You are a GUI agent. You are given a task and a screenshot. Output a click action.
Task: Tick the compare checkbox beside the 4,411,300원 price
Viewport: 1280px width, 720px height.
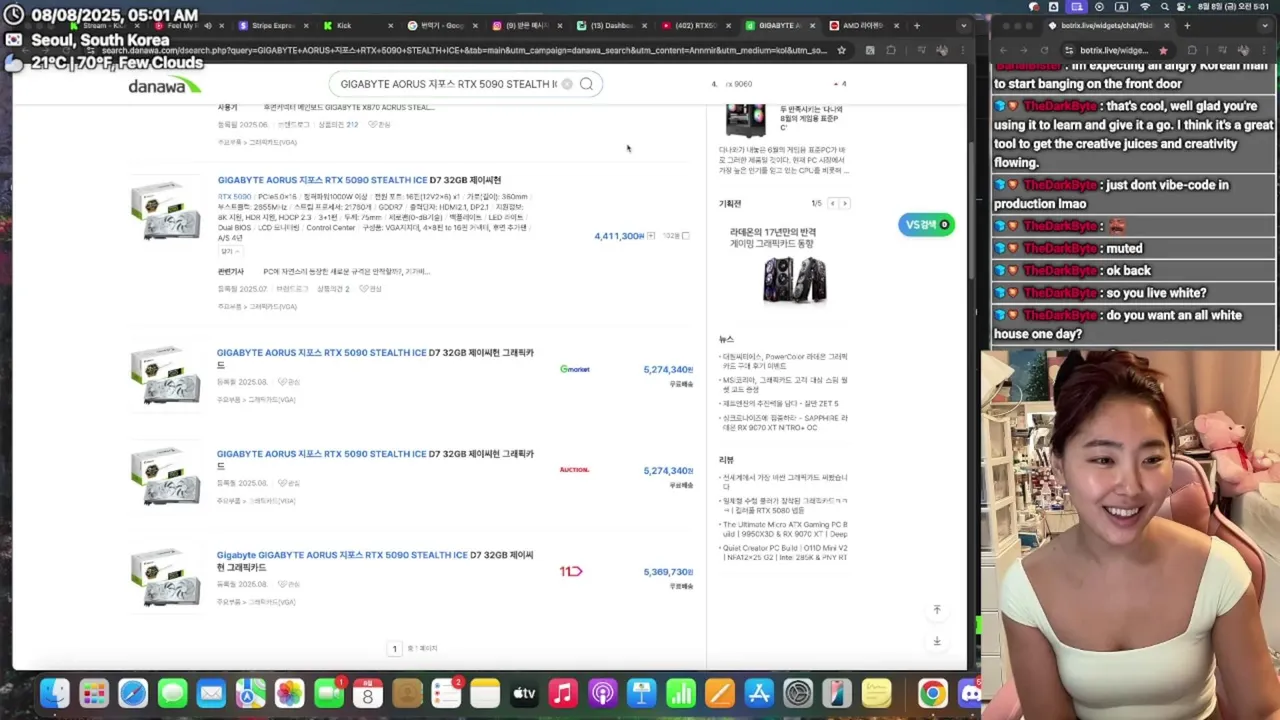(x=685, y=236)
